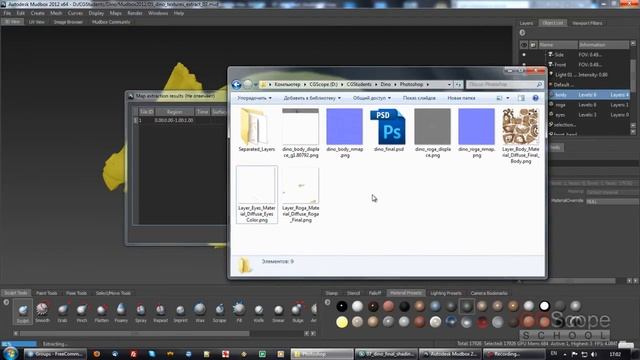Select the Repeat sculpt tool

coord(160,312)
